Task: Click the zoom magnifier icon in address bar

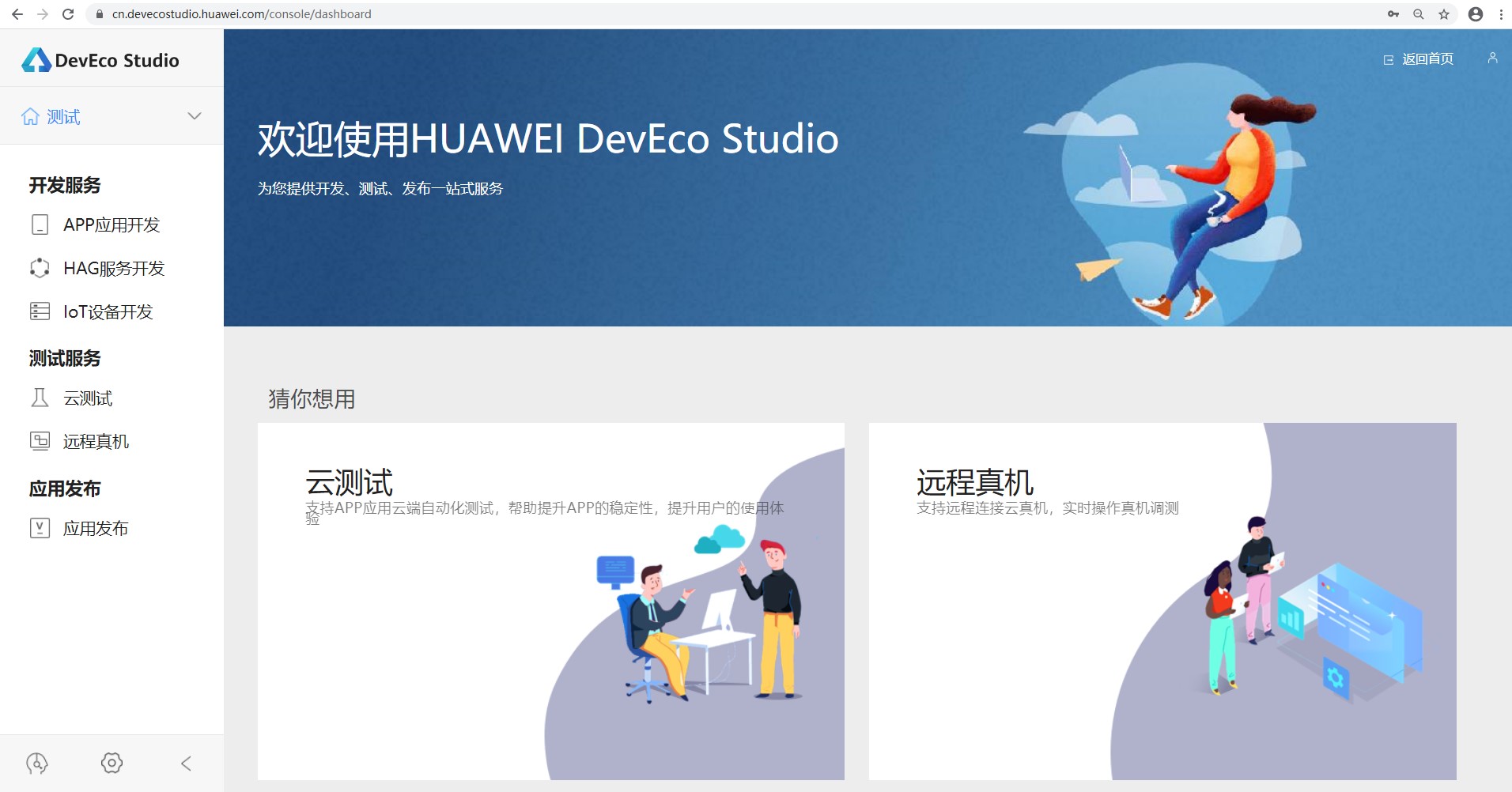Action: [x=1419, y=14]
